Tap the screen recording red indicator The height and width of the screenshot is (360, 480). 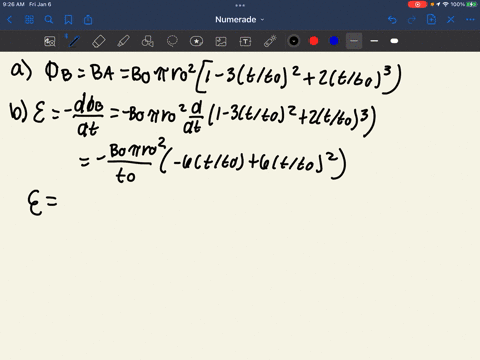[x=417, y=4]
